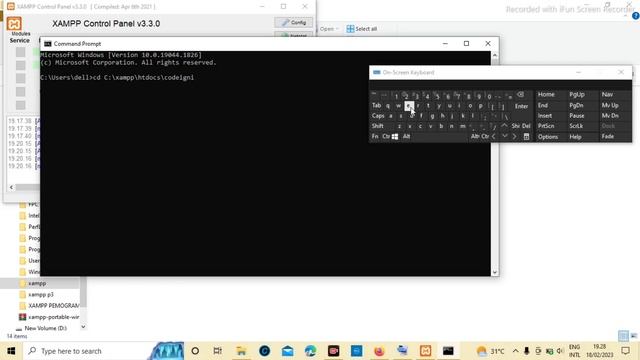The width and height of the screenshot is (640, 360).
Task: Open Firefox from the taskbar
Action: pyautogui.click(x=379, y=351)
